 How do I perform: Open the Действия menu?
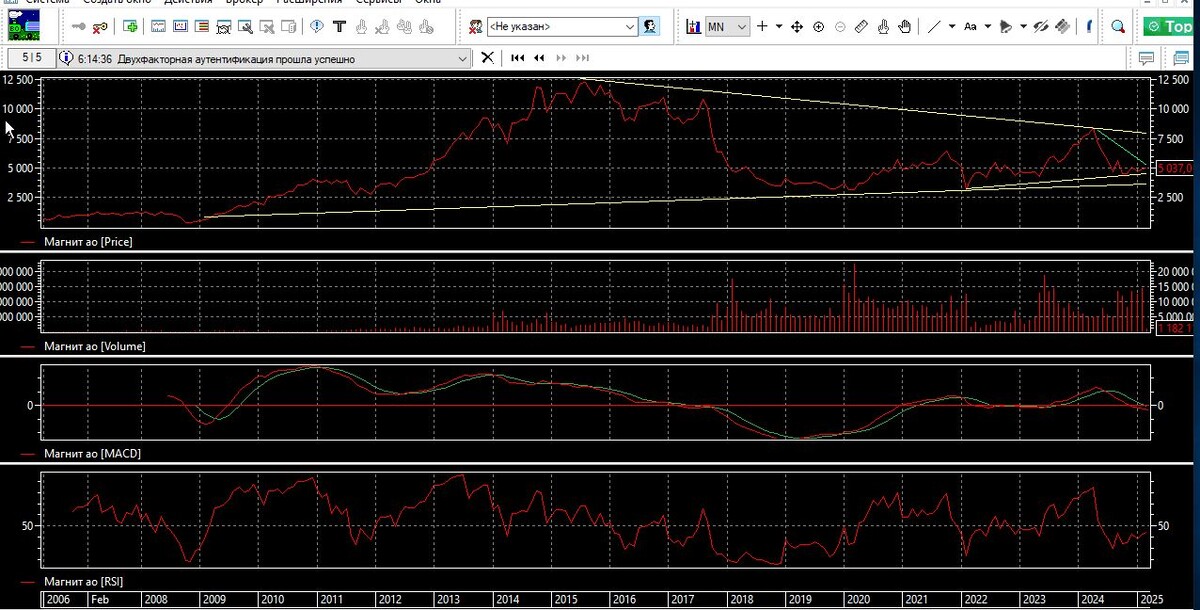point(187,2)
